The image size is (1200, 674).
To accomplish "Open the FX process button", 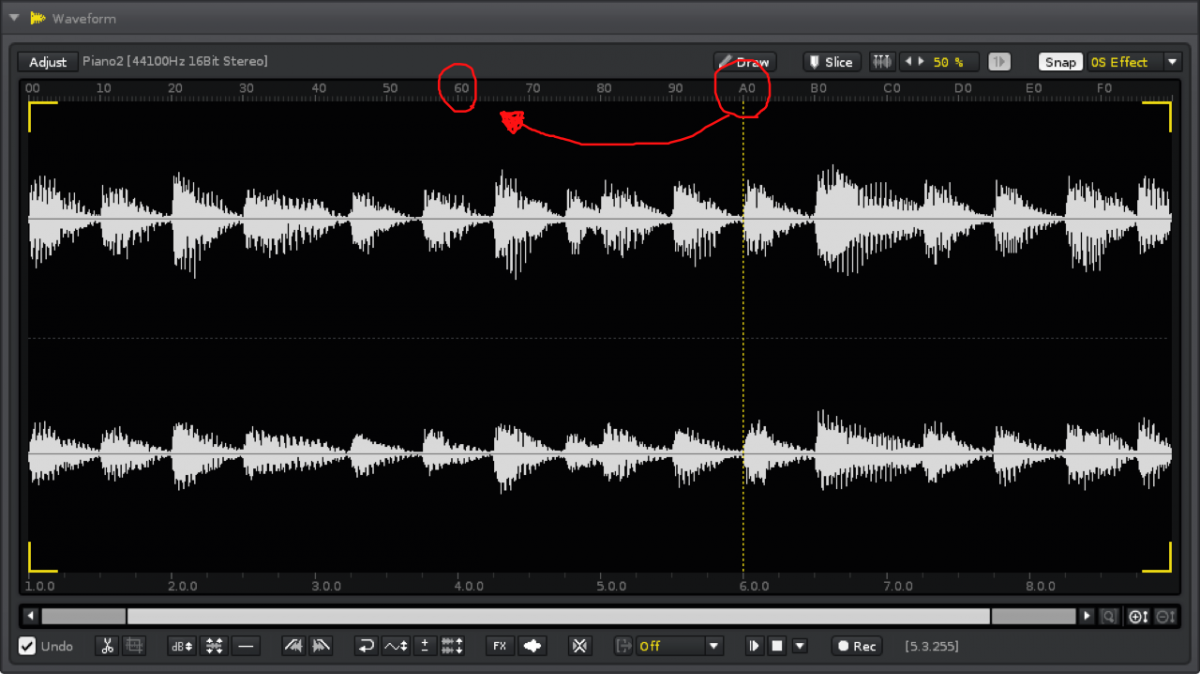I will click(x=499, y=646).
